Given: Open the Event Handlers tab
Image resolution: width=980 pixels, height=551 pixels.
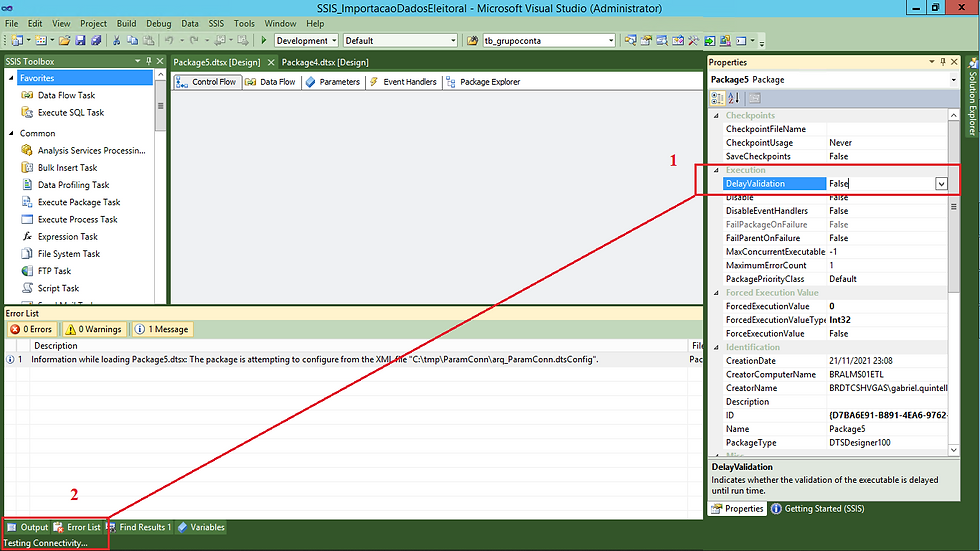Looking at the screenshot, I should (x=403, y=82).
